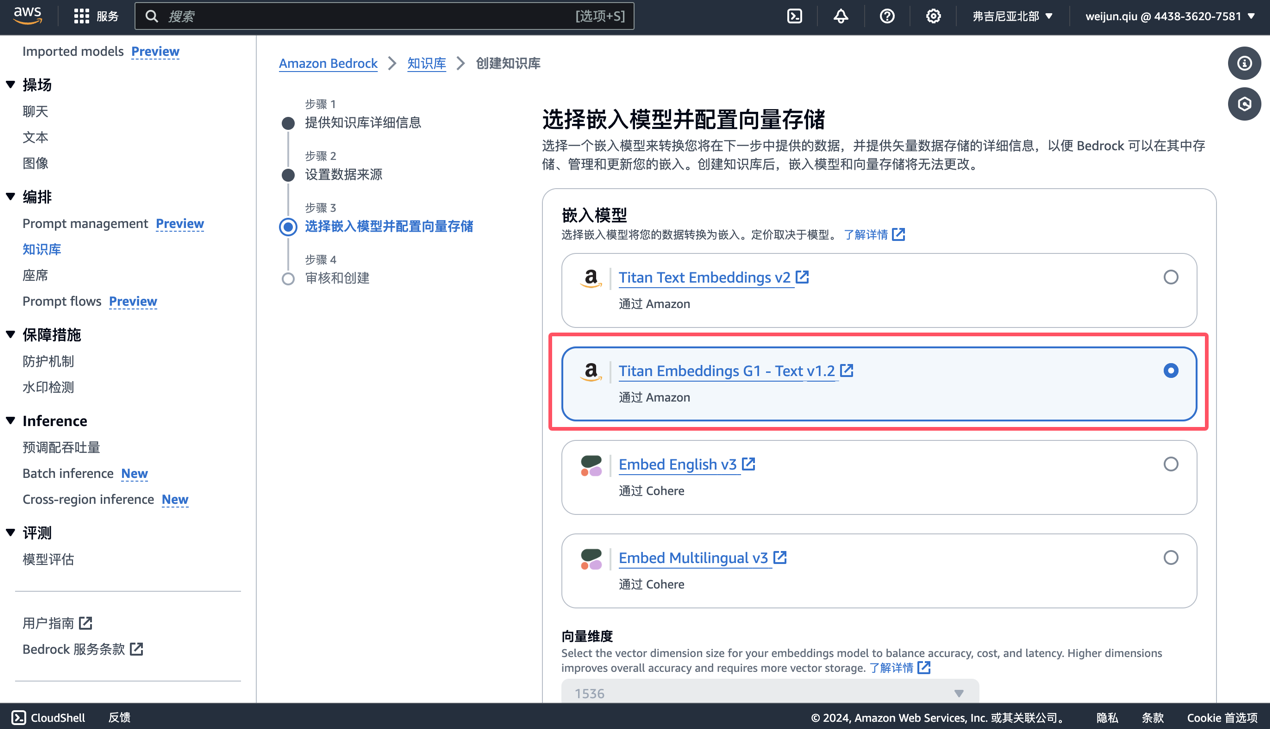1270x729 pixels.
Task: Click external link icon next to Titan Embeddings G1
Action: pos(847,370)
